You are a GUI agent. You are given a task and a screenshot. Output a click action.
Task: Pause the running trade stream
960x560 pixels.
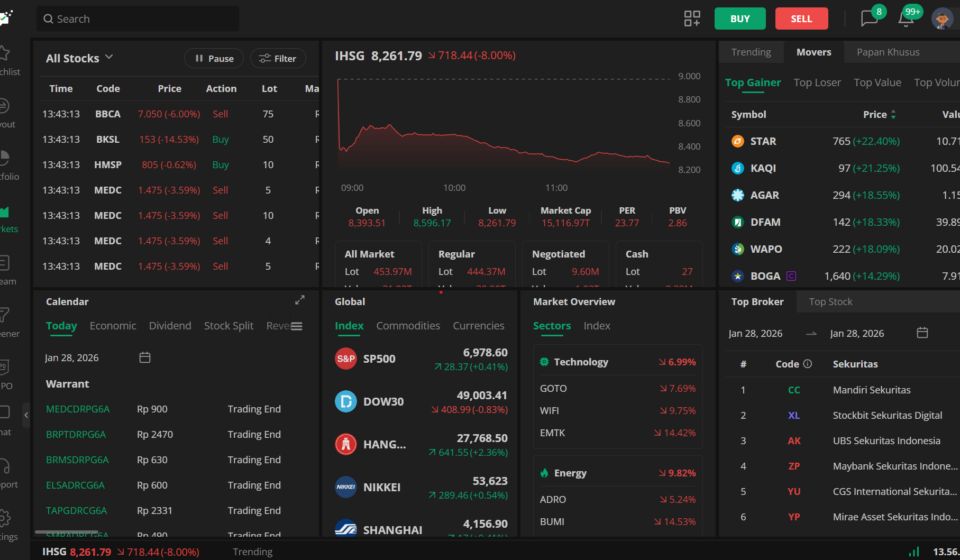(x=214, y=59)
